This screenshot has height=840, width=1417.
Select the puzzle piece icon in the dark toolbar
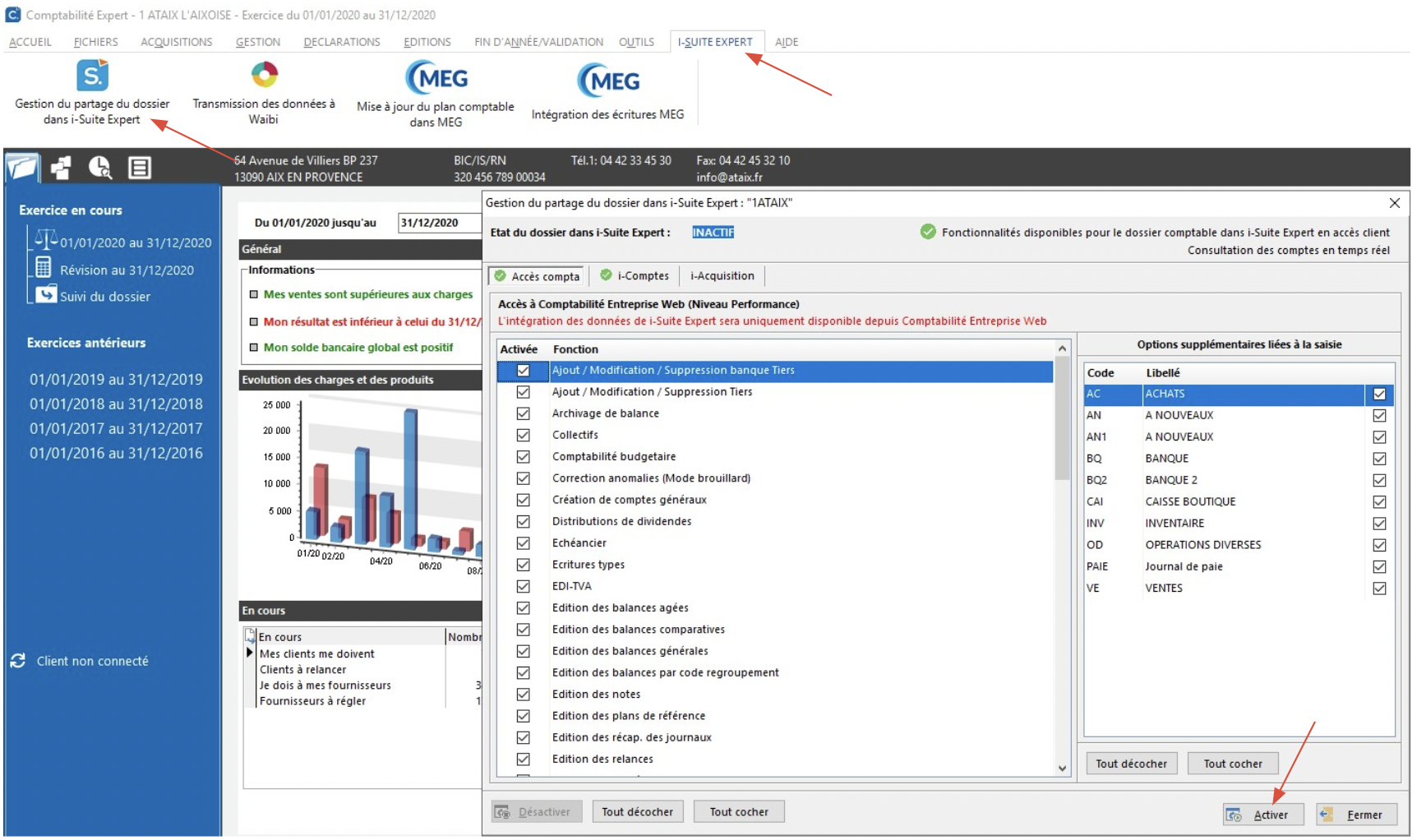pyautogui.click(x=61, y=168)
